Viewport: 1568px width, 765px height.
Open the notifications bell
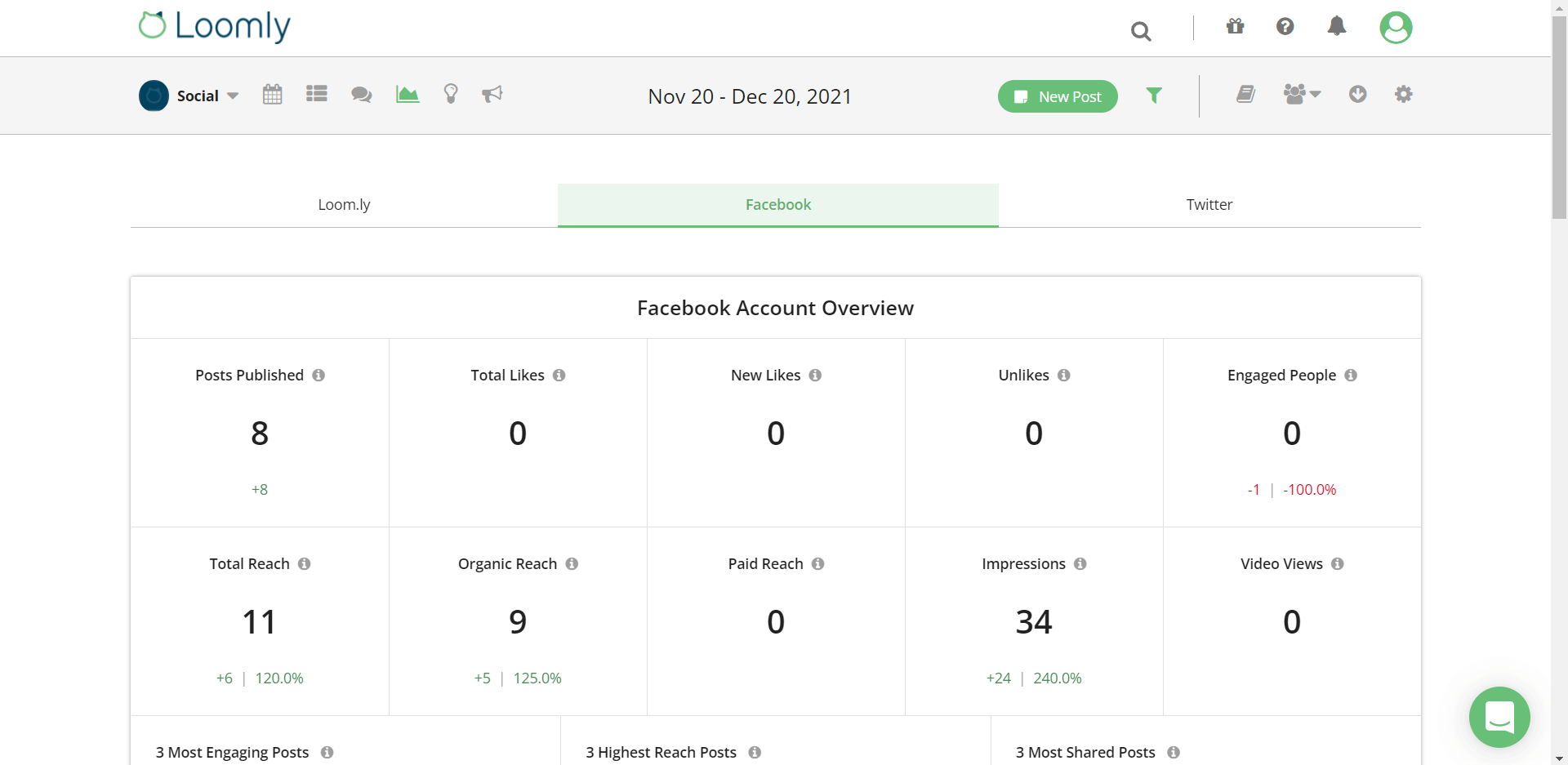(1337, 26)
